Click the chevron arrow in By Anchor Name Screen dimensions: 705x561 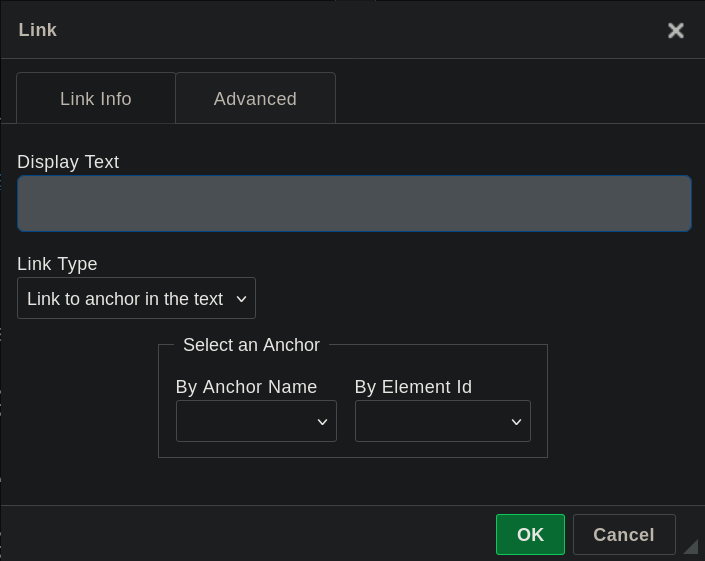point(322,422)
